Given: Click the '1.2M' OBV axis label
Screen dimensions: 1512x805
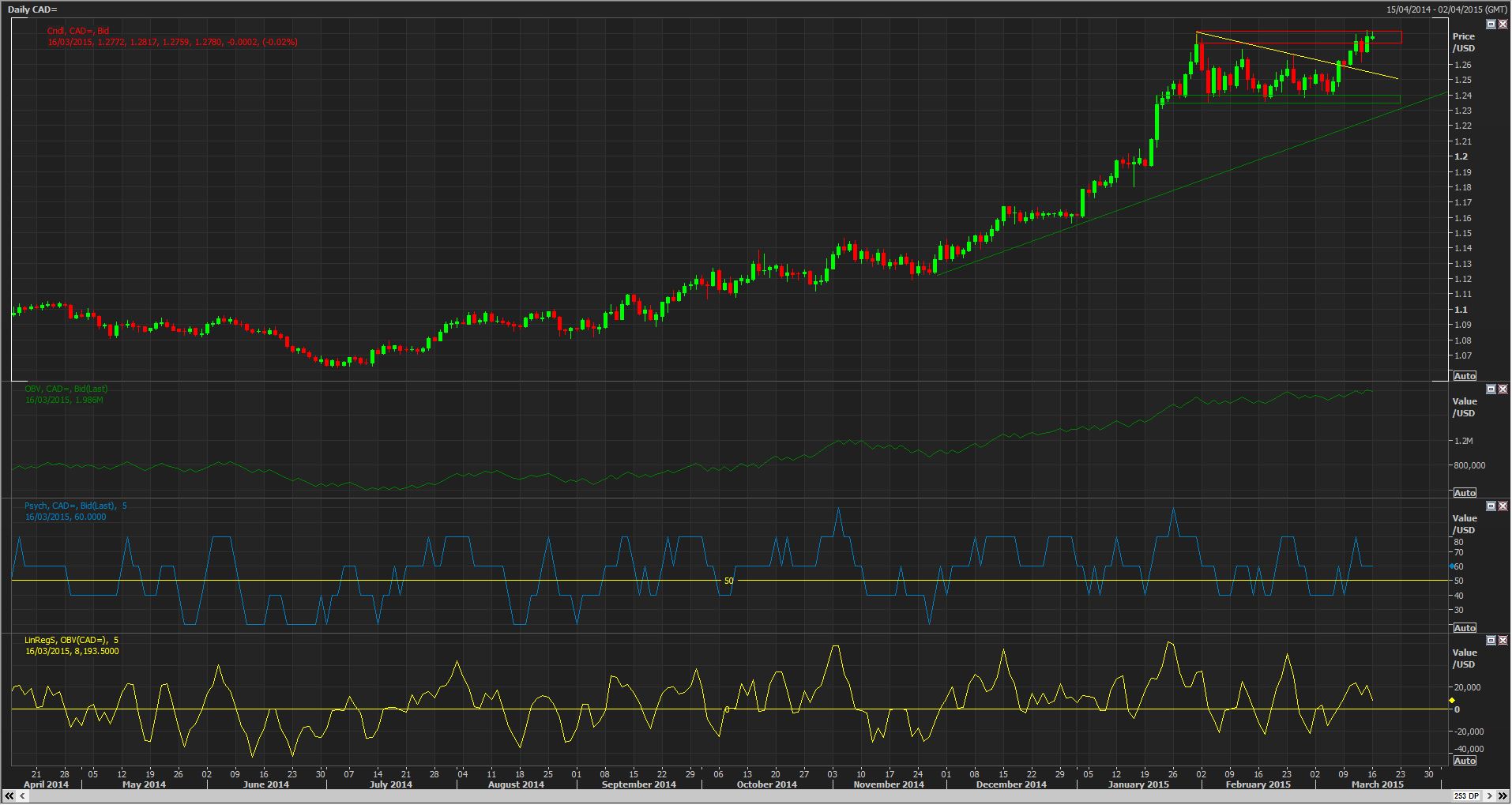Looking at the screenshot, I should [x=1463, y=441].
